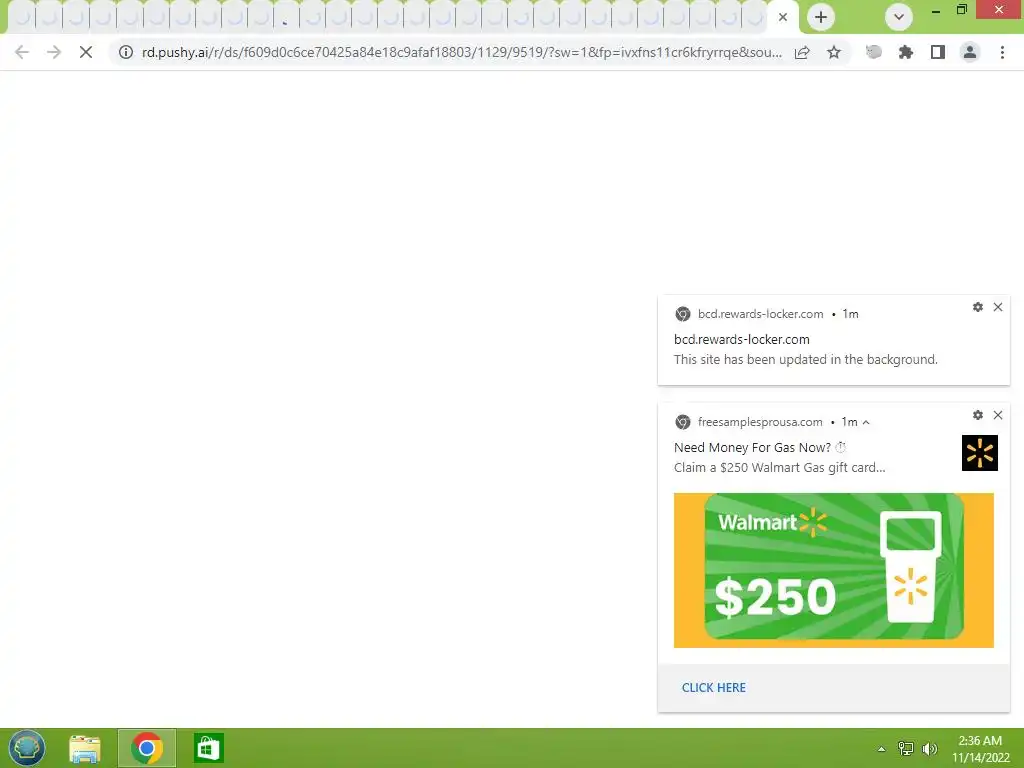Click the Chrome taskbar icon
Image resolution: width=1024 pixels, height=768 pixels.
pos(147,748)
